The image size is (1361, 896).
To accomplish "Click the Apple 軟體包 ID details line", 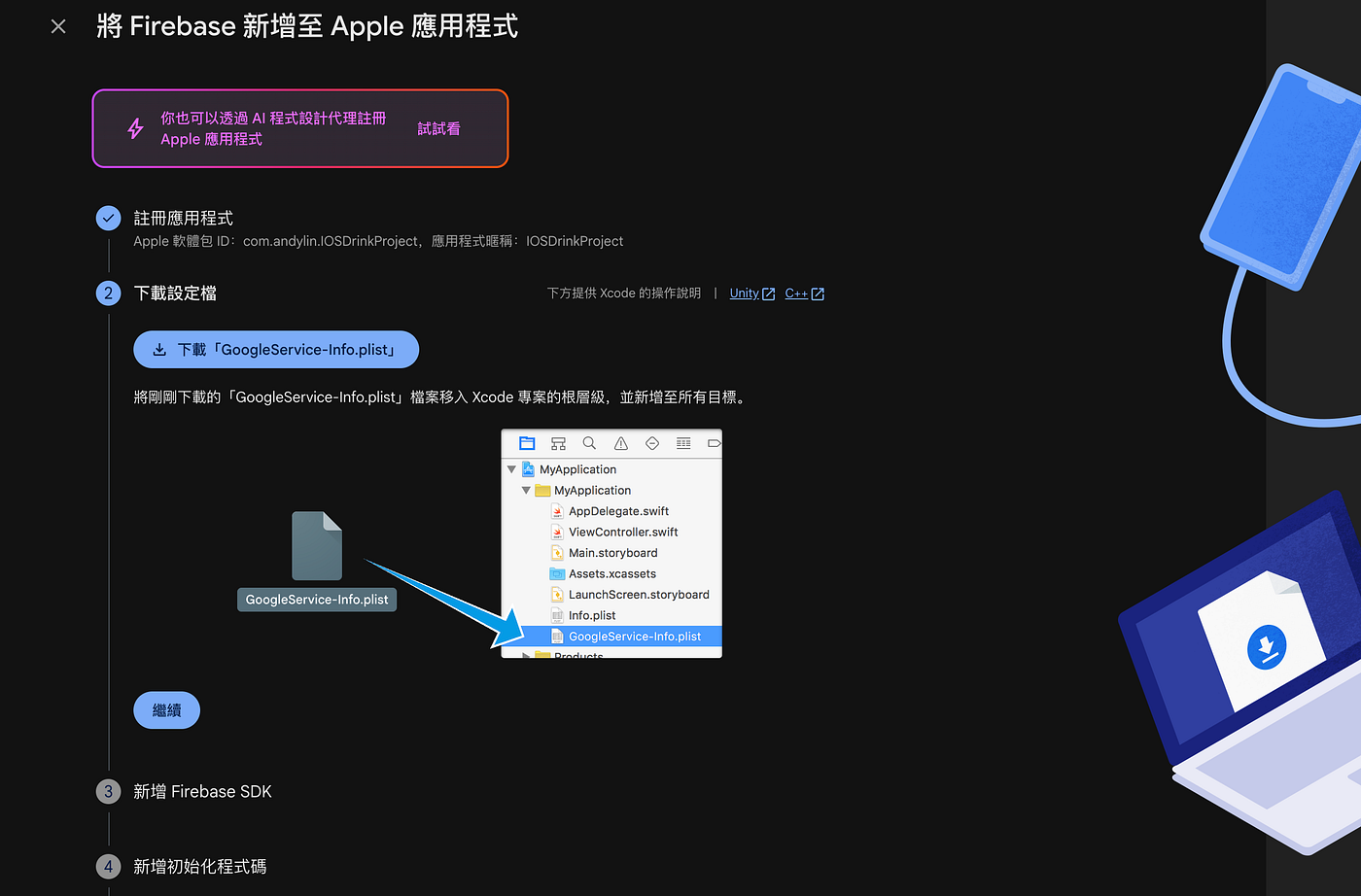I will (378, 241).
